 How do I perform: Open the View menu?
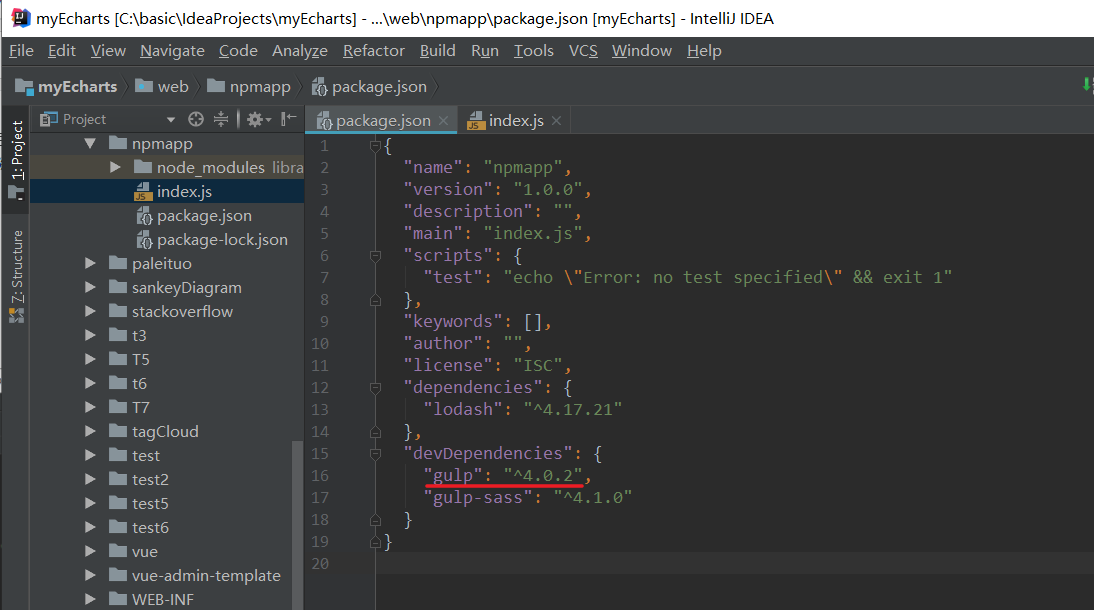coord(108,51)
